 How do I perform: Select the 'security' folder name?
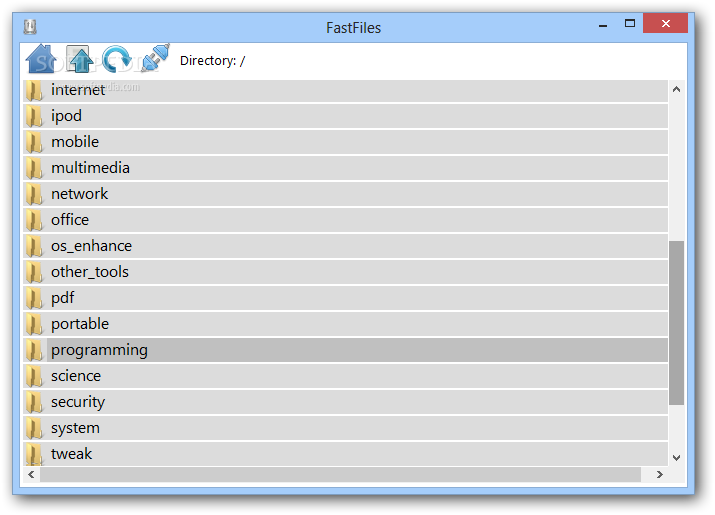tap(78, 402)
